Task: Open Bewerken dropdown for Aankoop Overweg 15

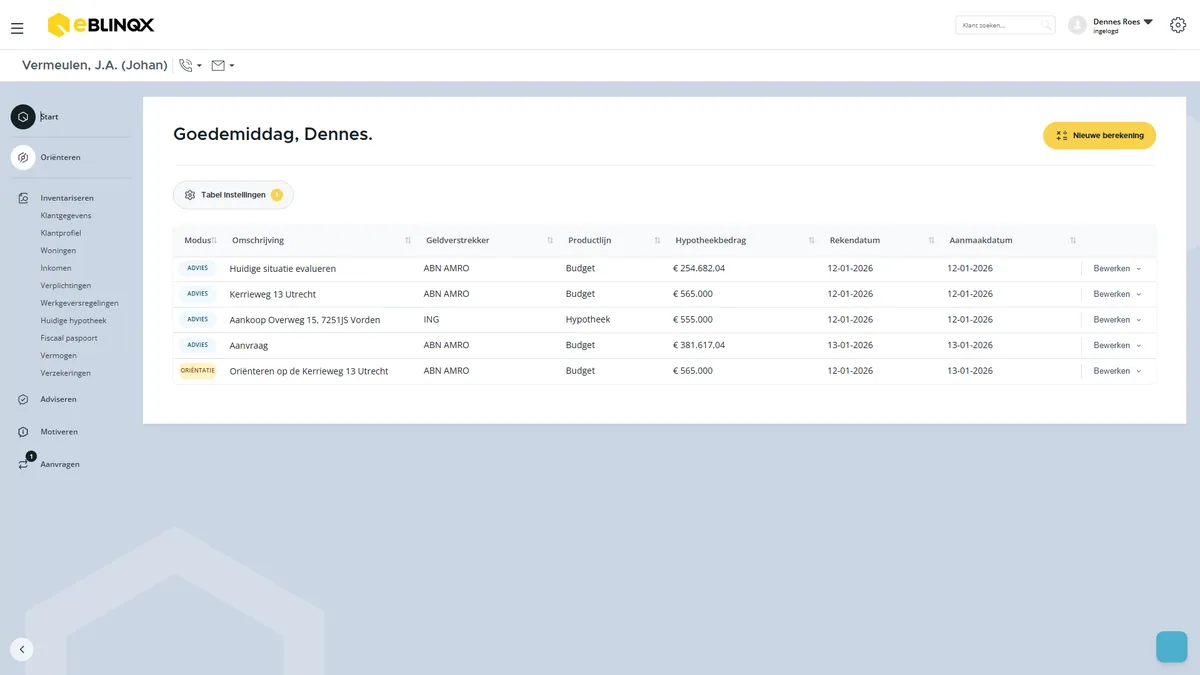Action: (1117, 320)
